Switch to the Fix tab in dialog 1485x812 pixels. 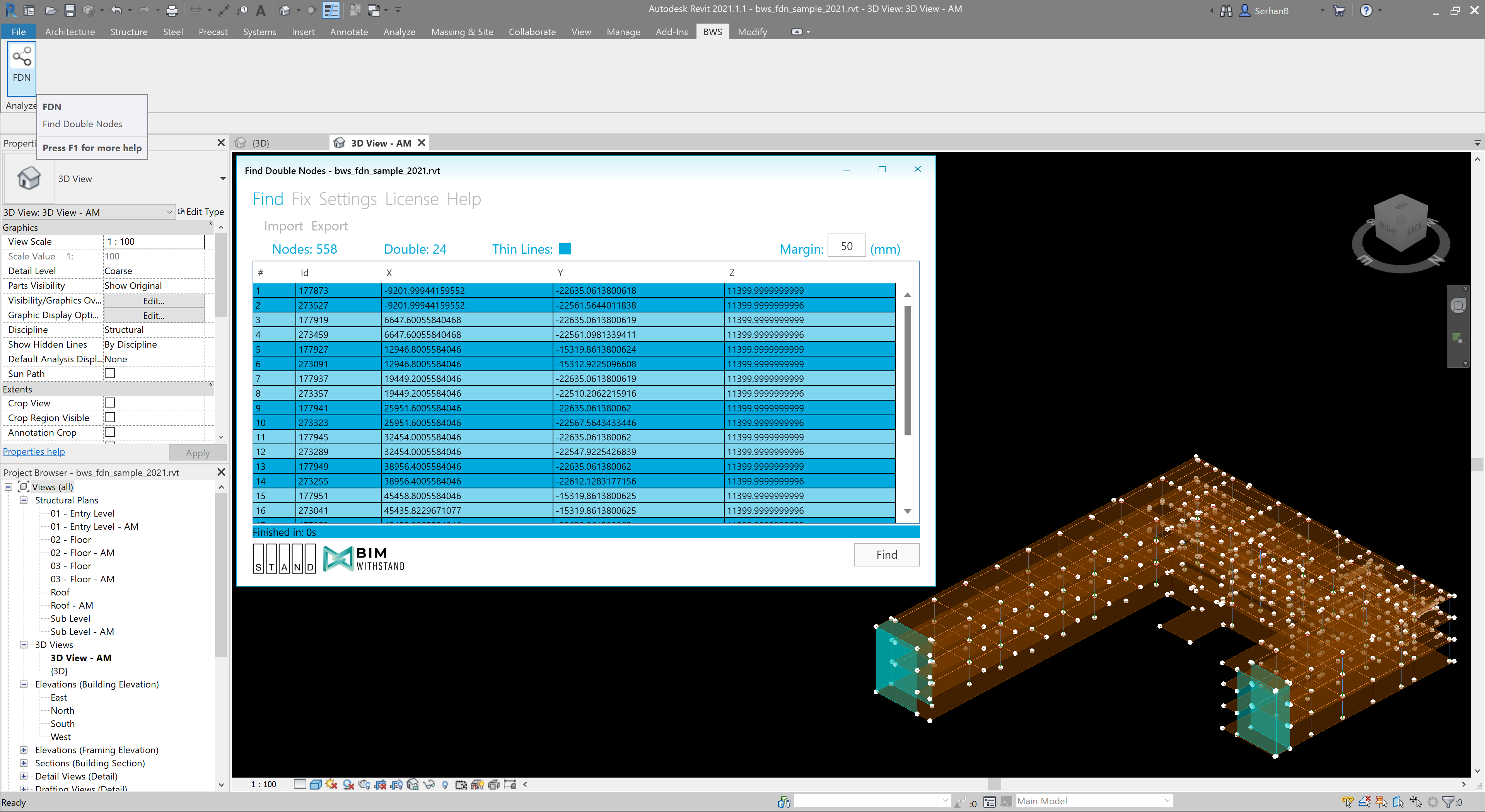[x=301, y=199]
